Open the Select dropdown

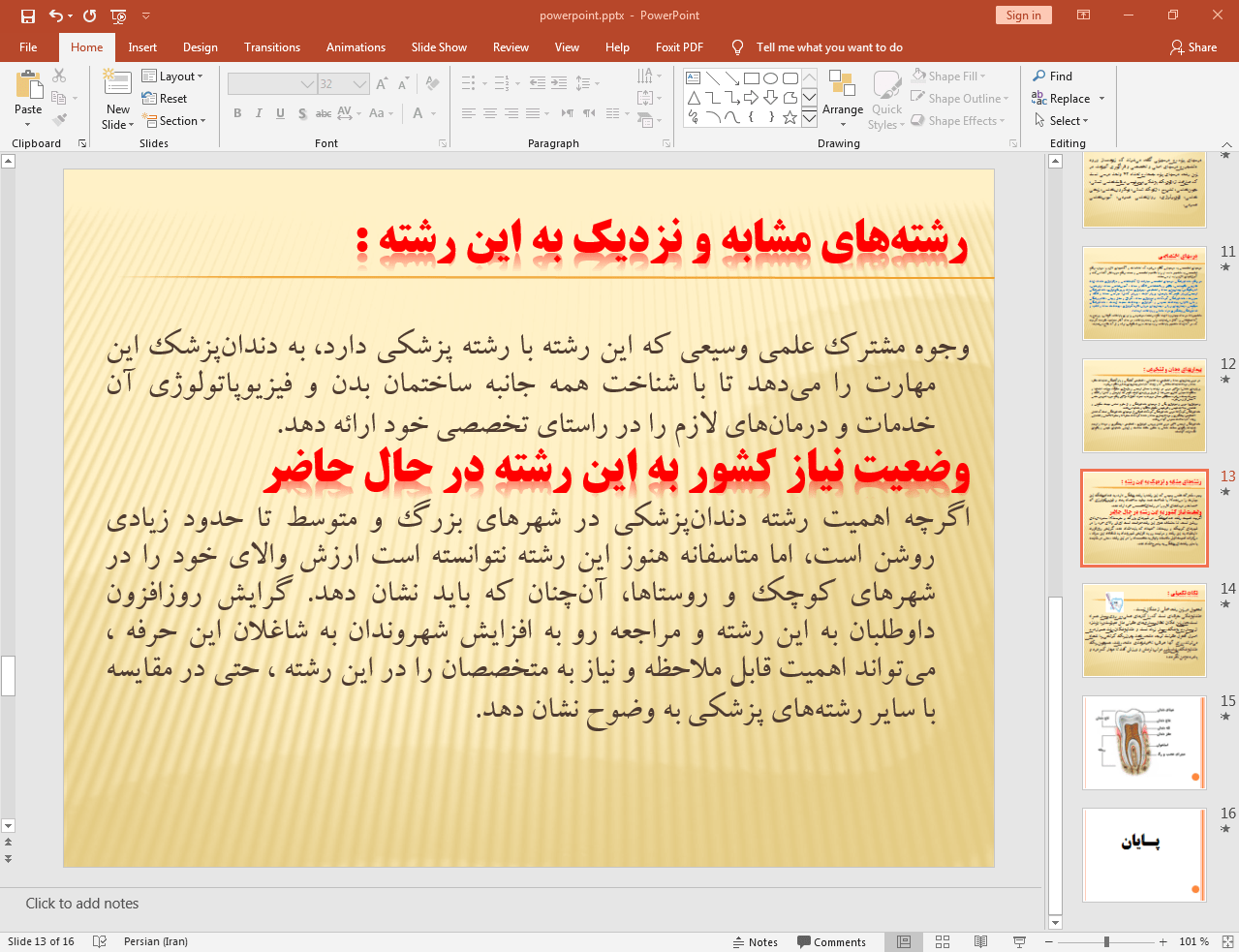click(1061, 120)
